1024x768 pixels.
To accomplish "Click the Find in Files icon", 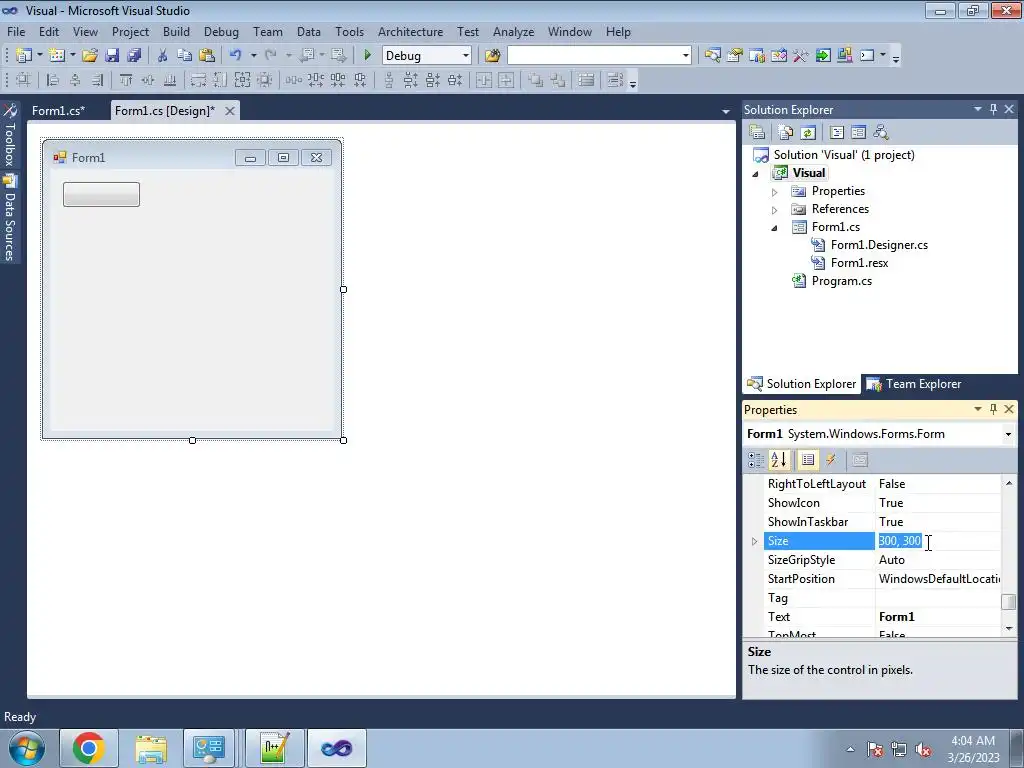I will tap(492, 56).
